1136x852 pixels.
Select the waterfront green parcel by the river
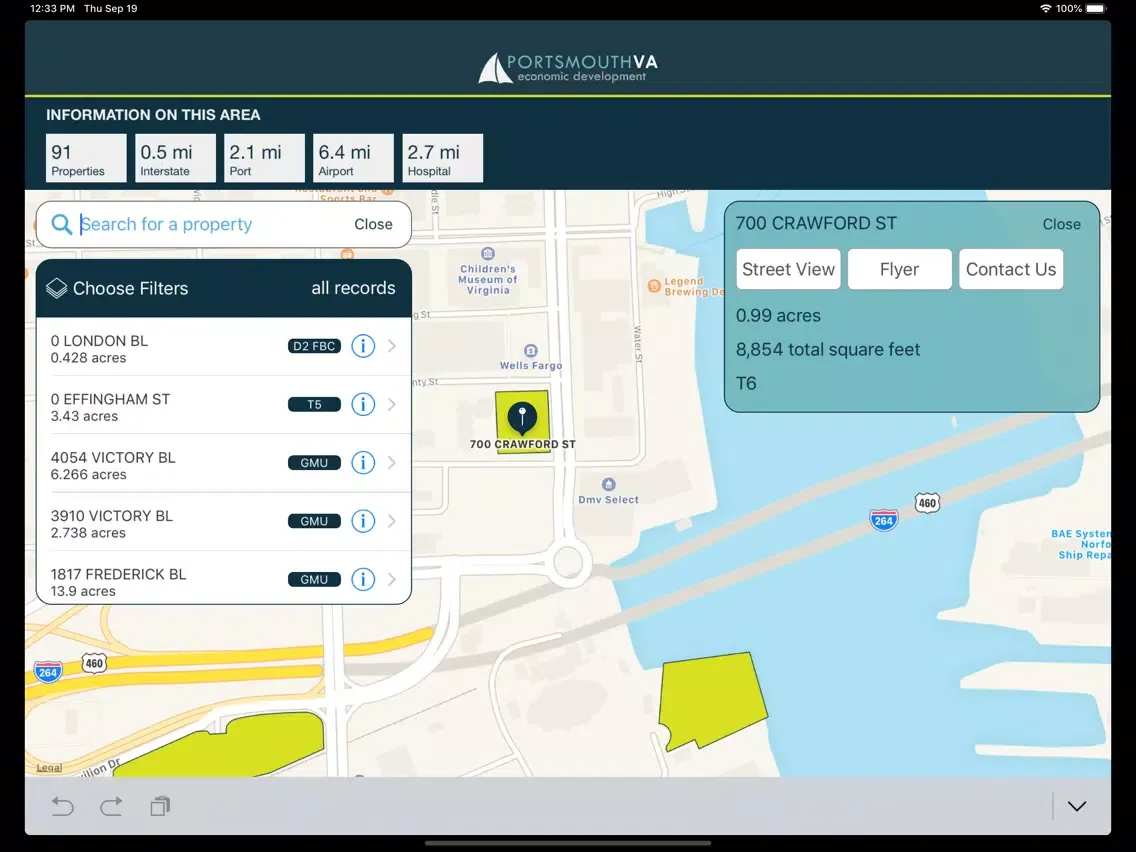(713, 701)
